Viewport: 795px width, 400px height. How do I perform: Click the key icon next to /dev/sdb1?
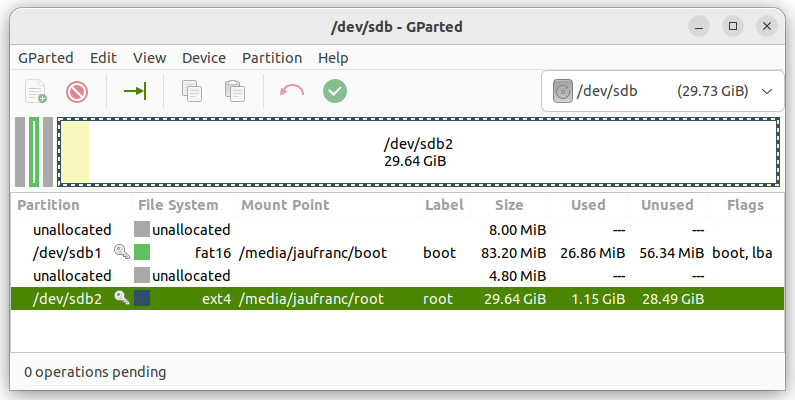[x=122, y=252]
